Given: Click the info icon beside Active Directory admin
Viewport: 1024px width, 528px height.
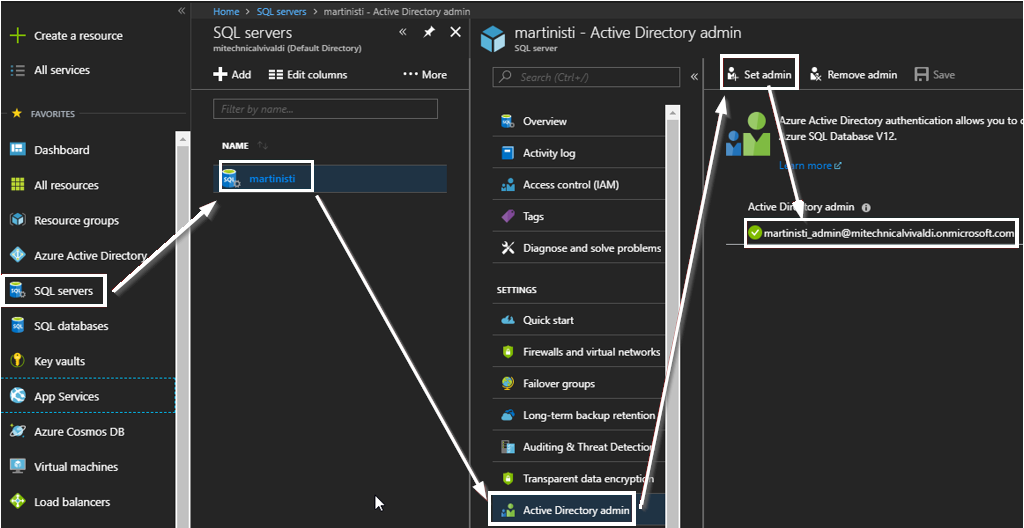Looking at the screenshot, I should (x=867, y=207).
